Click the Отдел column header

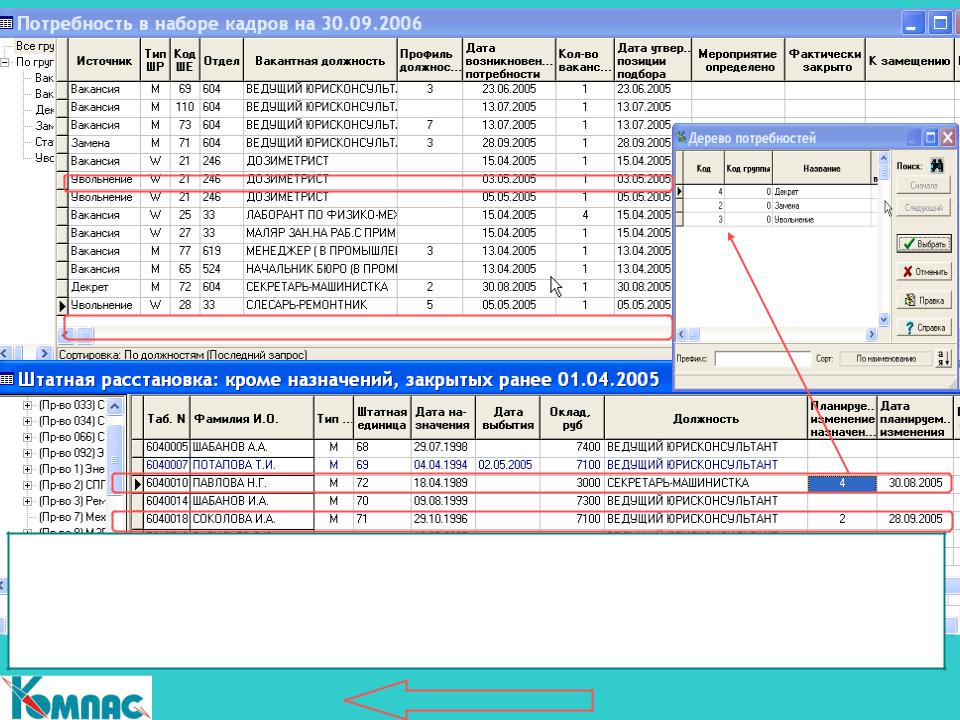[222, 61]
